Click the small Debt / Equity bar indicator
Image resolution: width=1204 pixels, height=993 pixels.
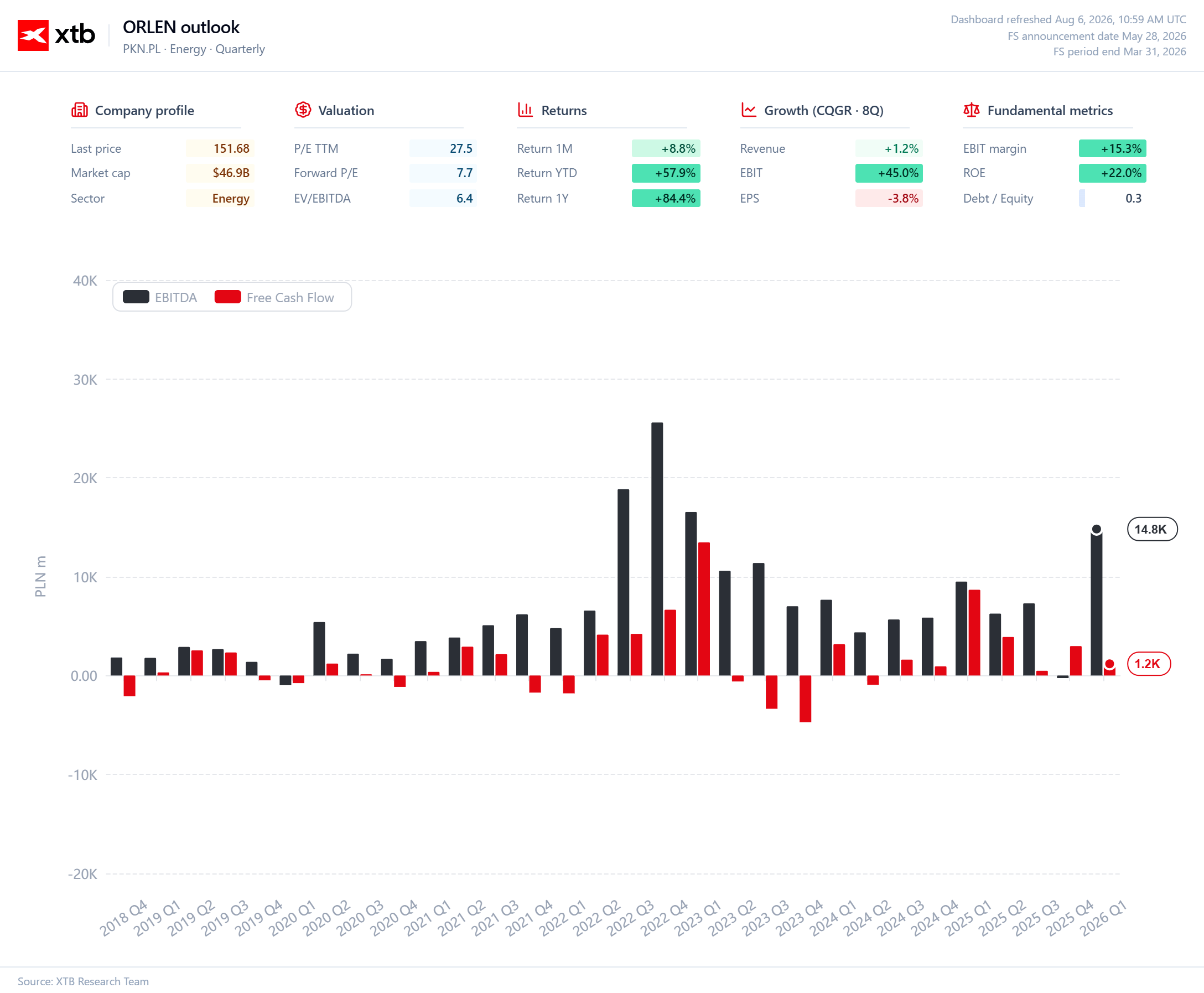point(1082,198)
